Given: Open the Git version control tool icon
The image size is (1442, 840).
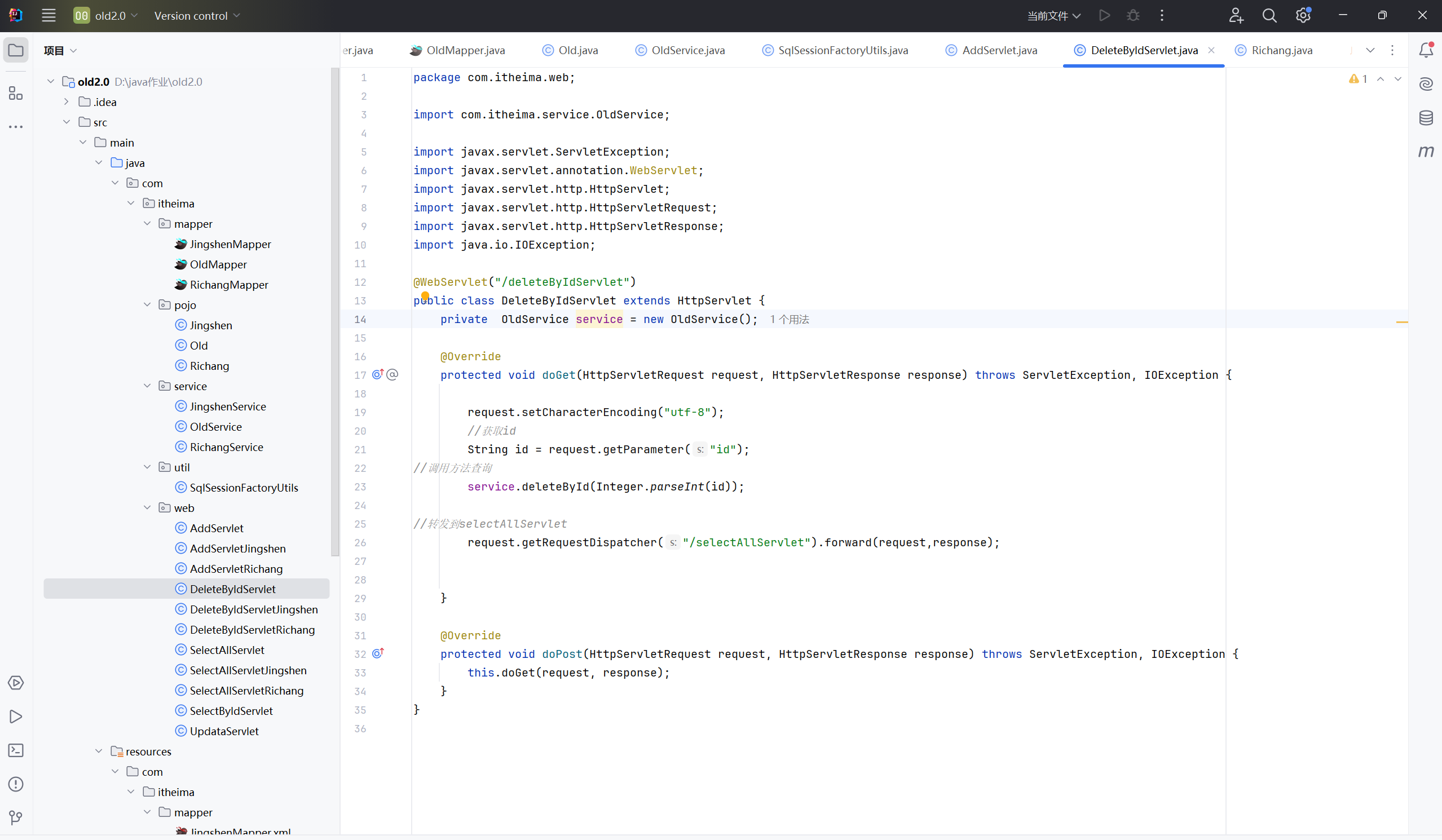Looking at the screenshot, I should 16,817.
